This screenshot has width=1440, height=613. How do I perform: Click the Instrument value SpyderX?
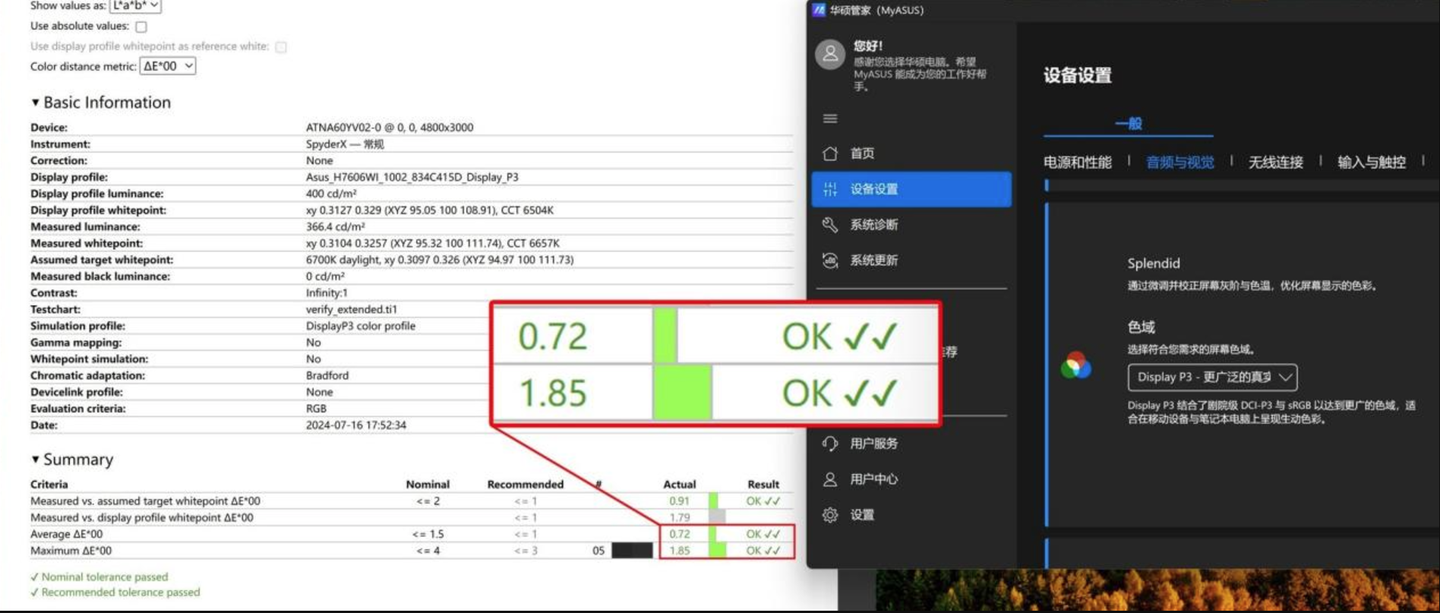pyautogui.click(x=345, y=144)
